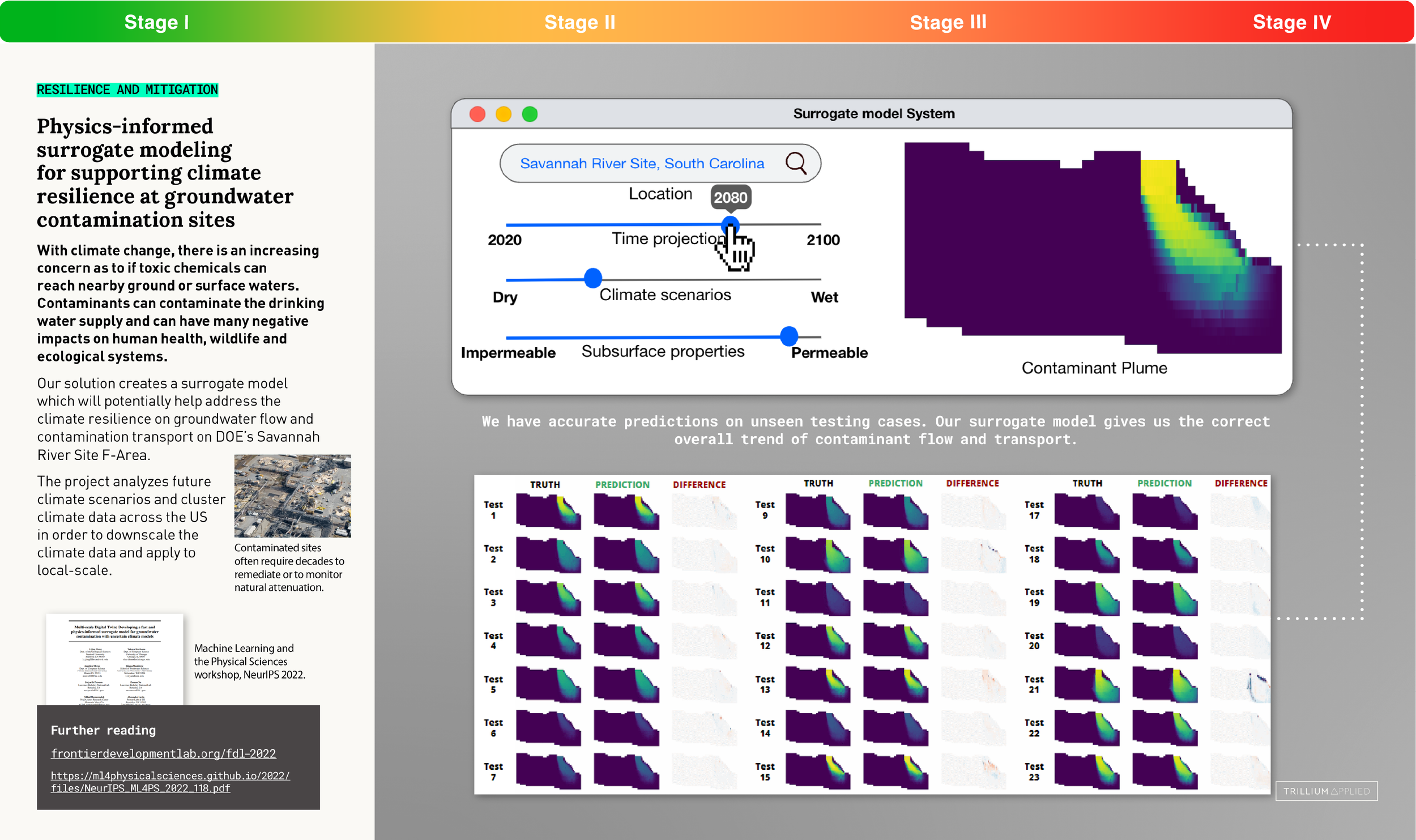Click the Savannah River Site location field

coord(660,163)
